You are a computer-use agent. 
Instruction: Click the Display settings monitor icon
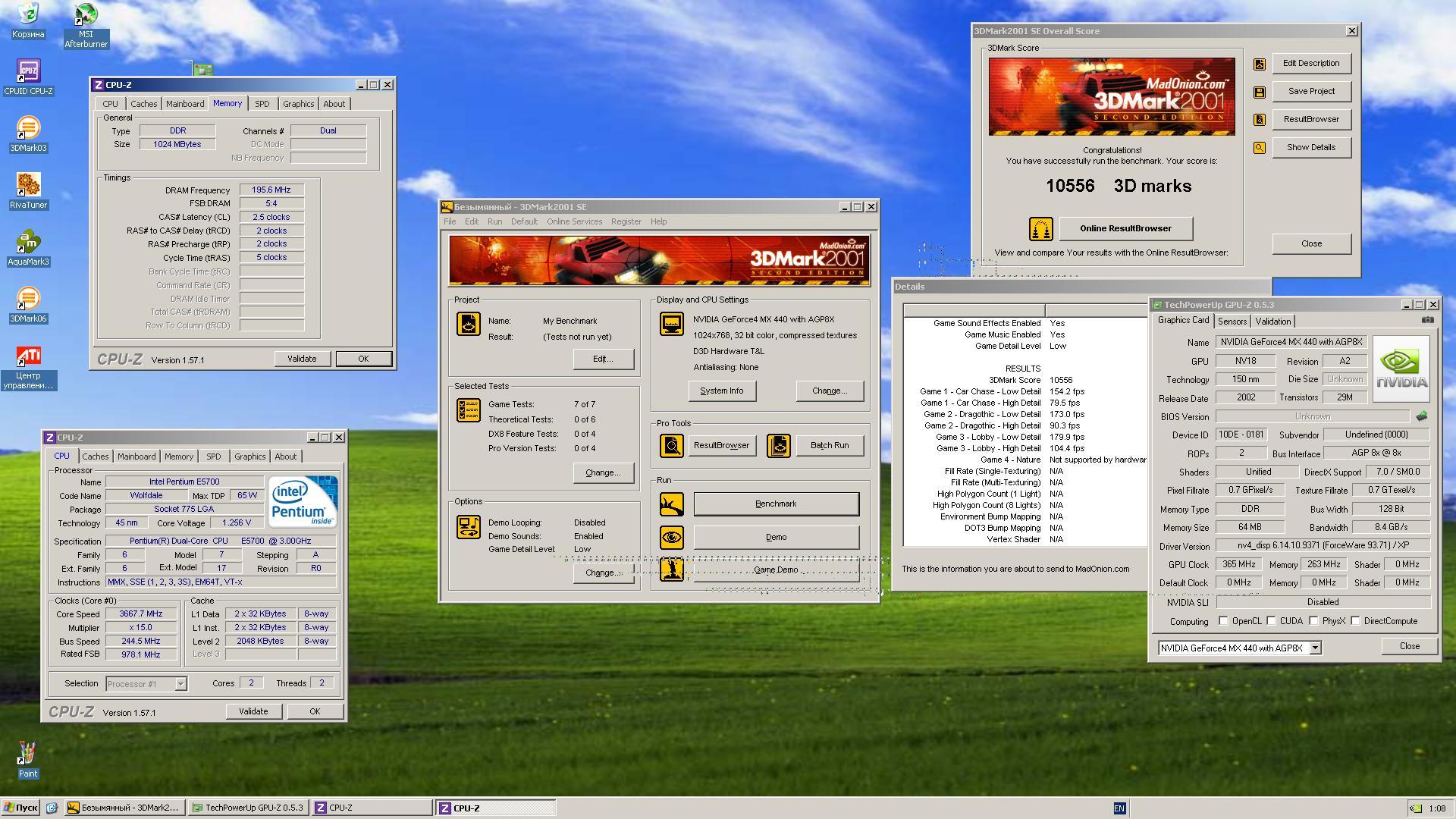coord(671,324)
